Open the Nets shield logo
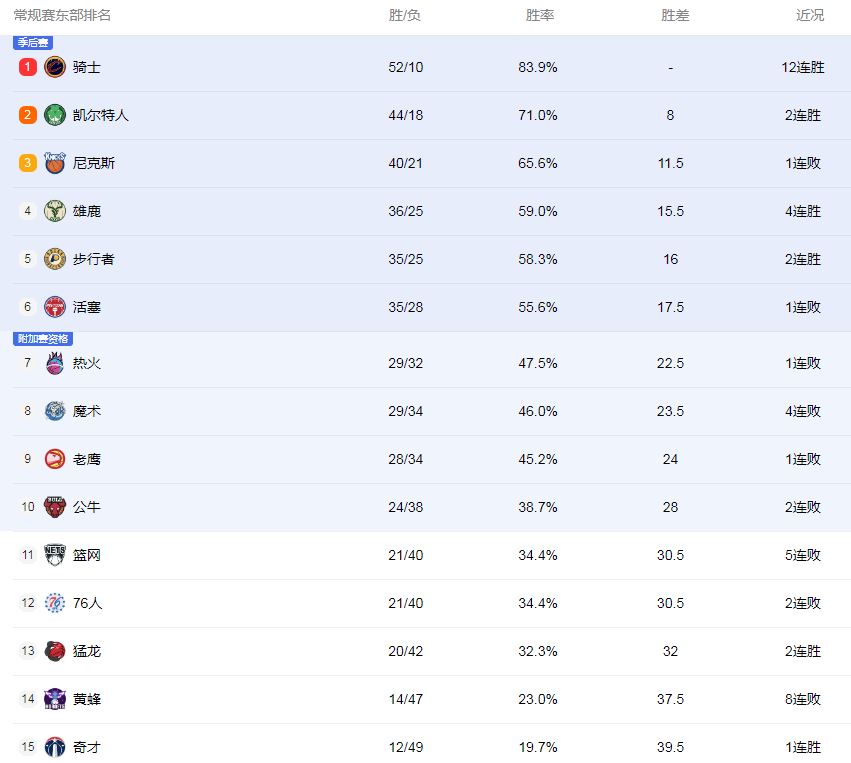Viewport: 851px width, 763px height. pos(55,555)
